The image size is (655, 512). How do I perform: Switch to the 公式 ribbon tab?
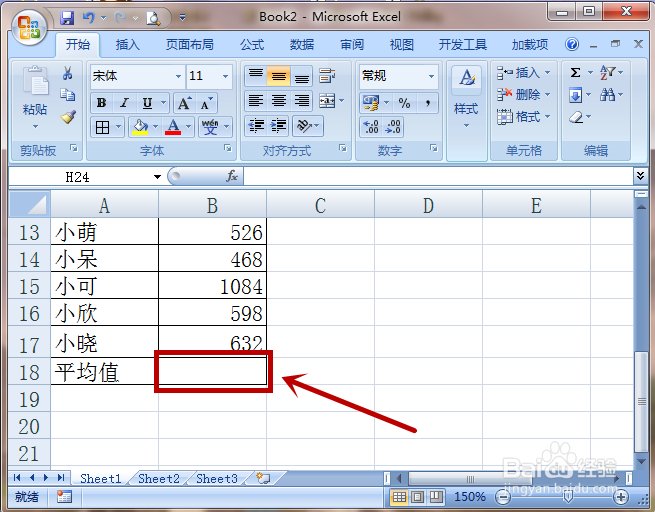point(252,44)
